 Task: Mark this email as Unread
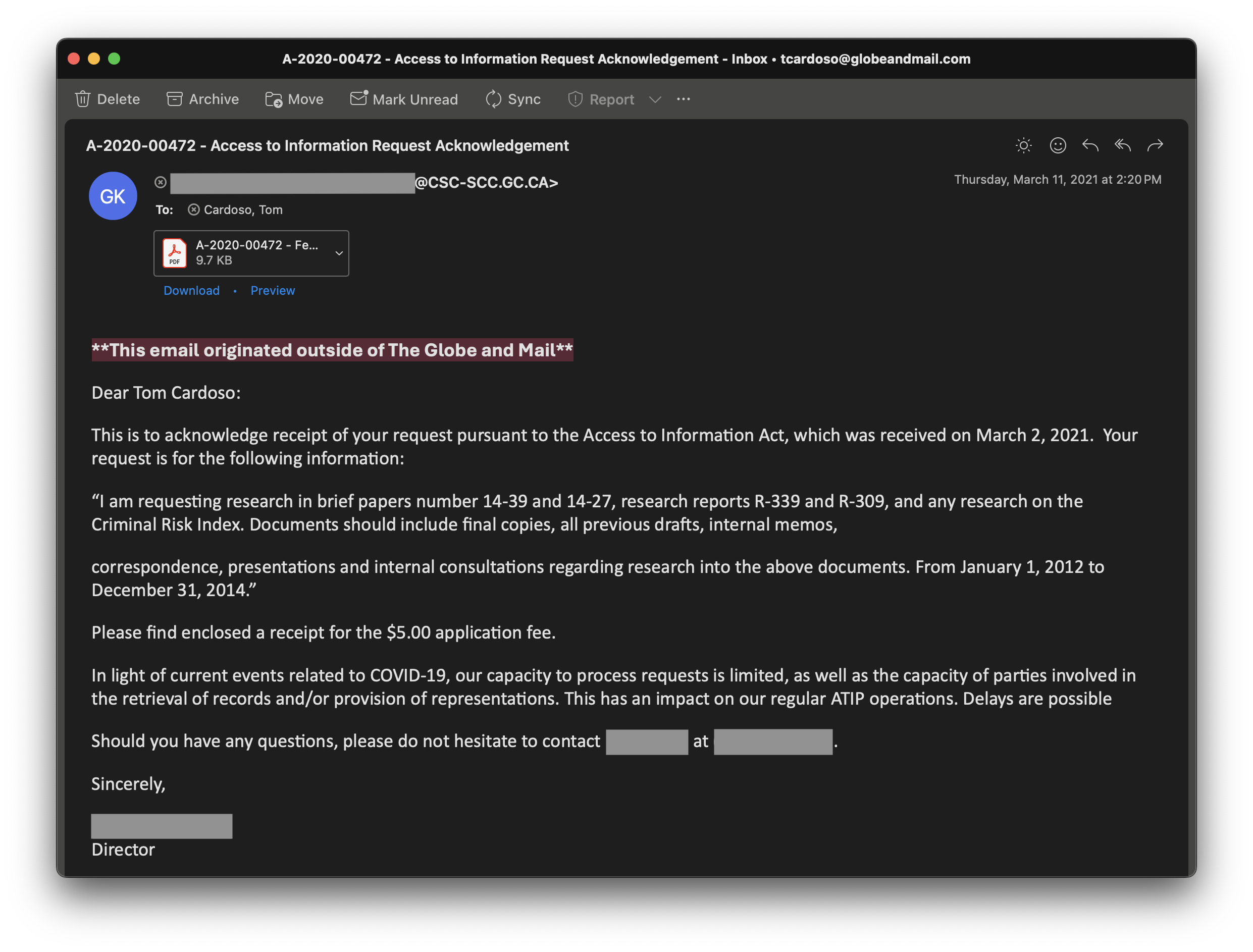pyautogui.click(x=403, y=99)
